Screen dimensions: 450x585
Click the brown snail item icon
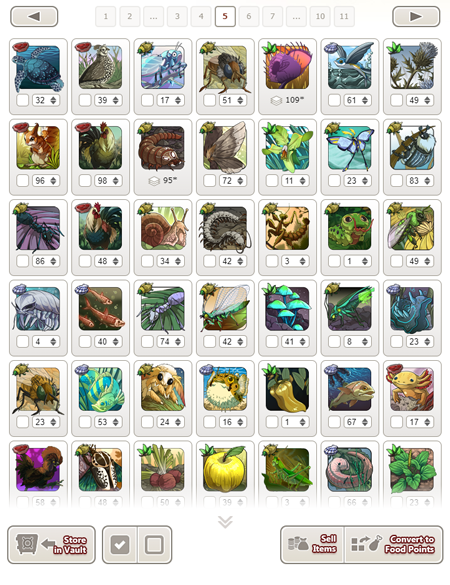(x=163, y=228)
